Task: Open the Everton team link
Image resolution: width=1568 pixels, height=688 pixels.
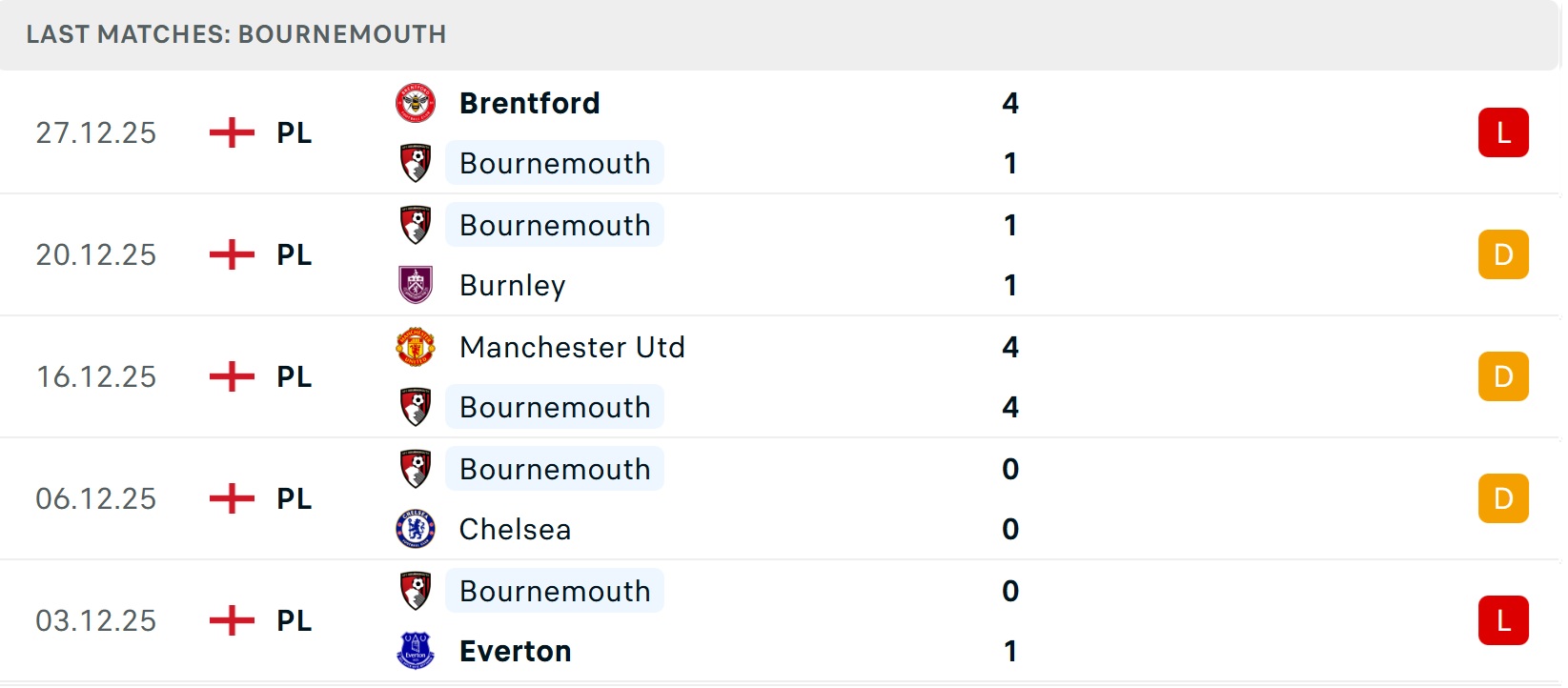Action: pos(515,651)
